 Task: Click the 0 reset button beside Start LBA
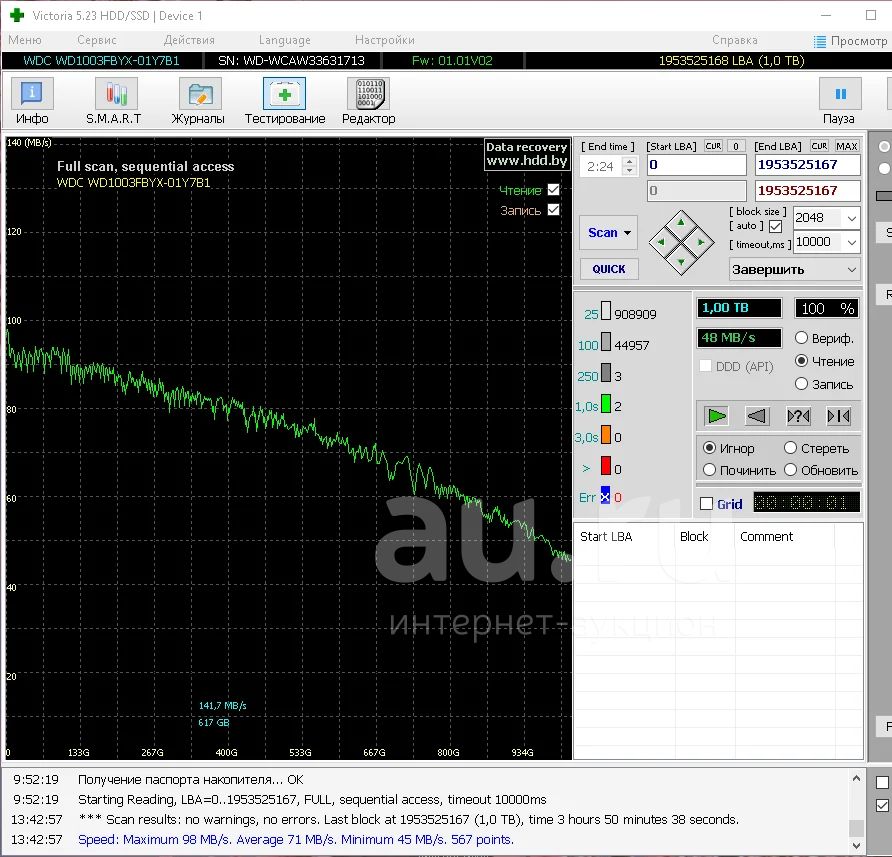click(736, 146)
